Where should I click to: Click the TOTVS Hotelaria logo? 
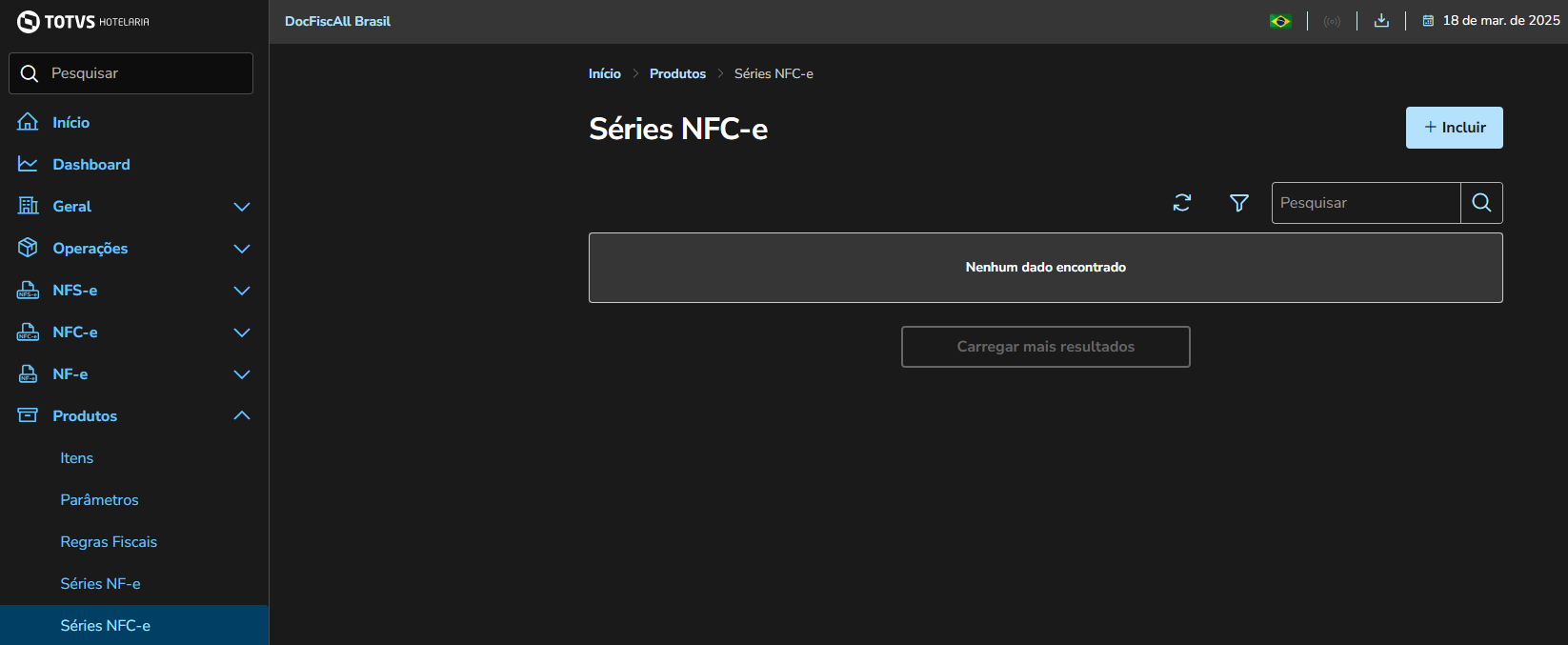(84, 21)
